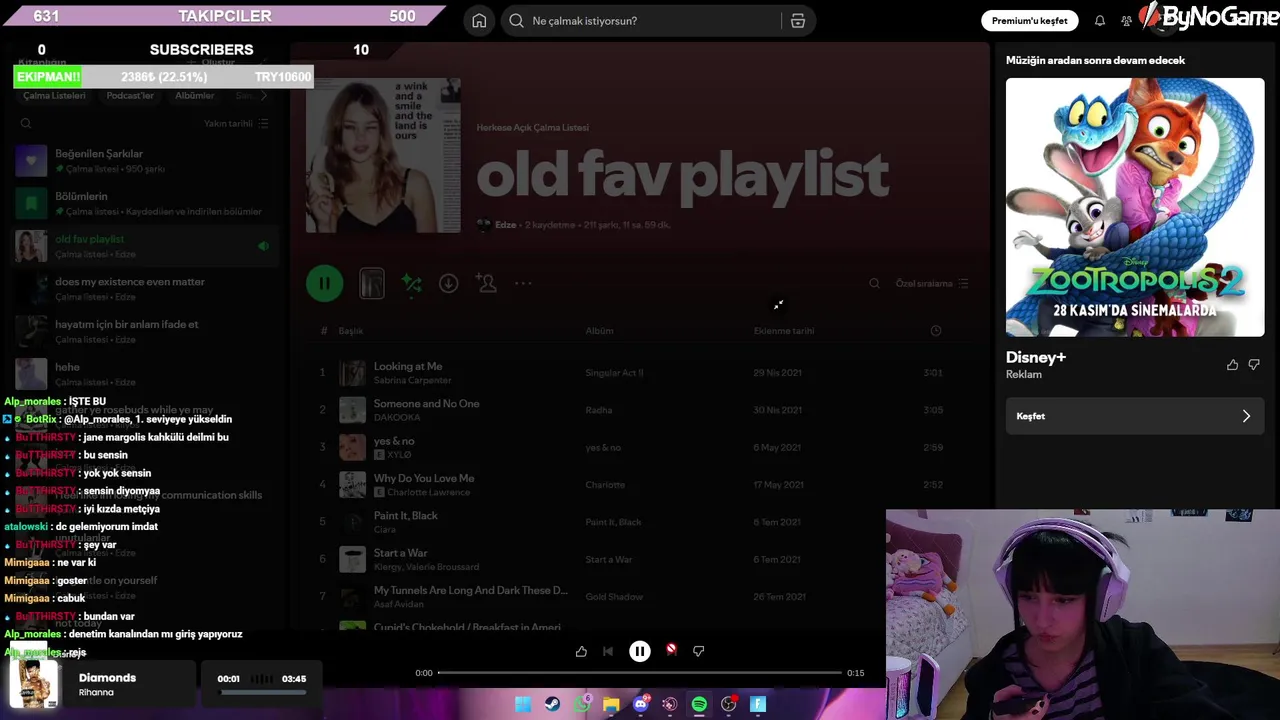Click the old fav playlist cover image

pyautogui.click(x=383, y=155)
